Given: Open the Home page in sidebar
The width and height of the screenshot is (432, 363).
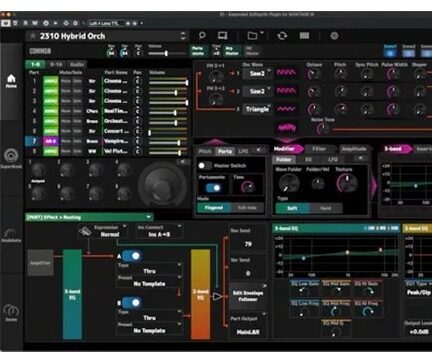Looking at the screenshot, I should pyautogui.click(x=11, y=81).
